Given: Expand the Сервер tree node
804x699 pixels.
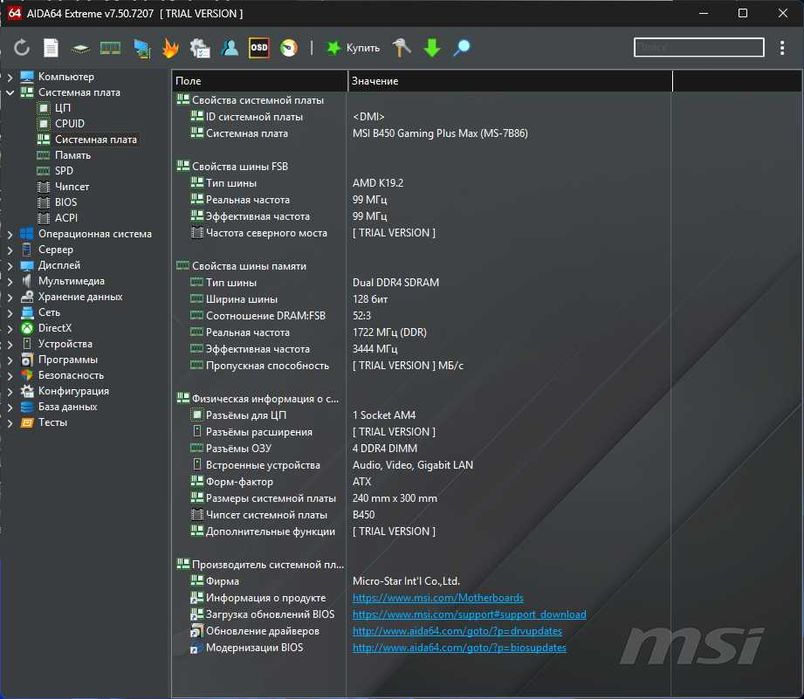Looking at the screenshot, I should coord(10,250).
